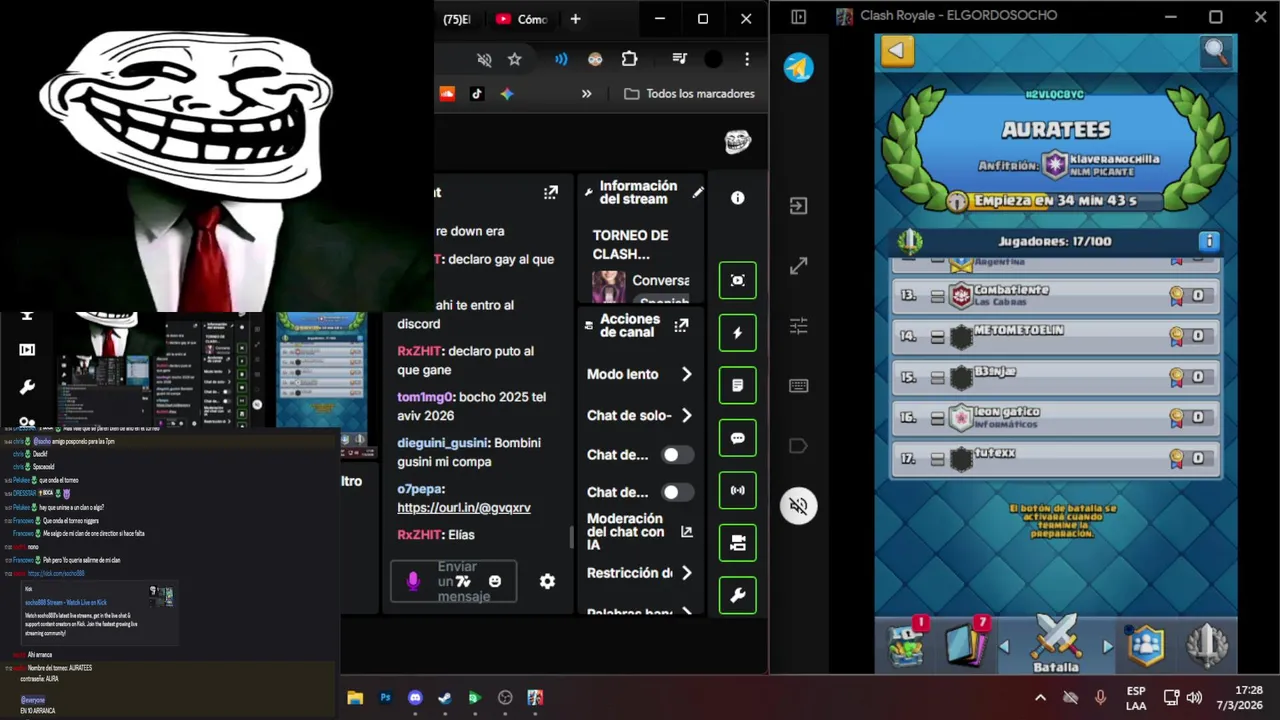Go back with the yellow arrow in Clash Royale
This screenshot has width=1280, height=720.
click(897, 51)
